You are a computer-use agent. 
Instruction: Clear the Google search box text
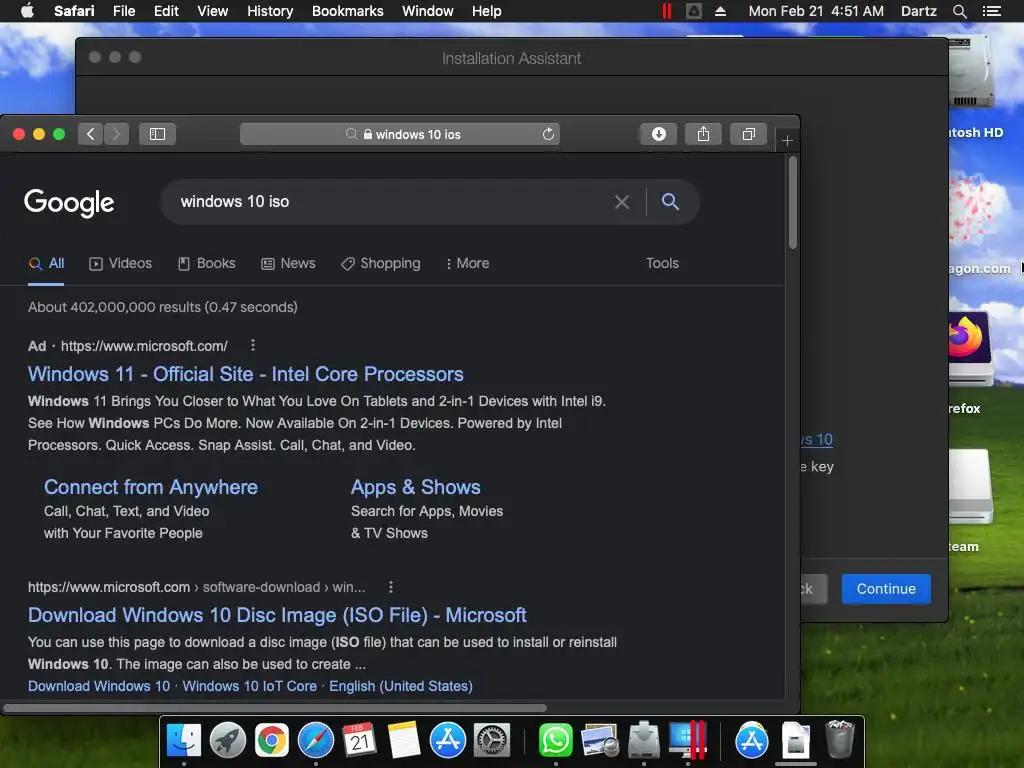pos(622,202)
